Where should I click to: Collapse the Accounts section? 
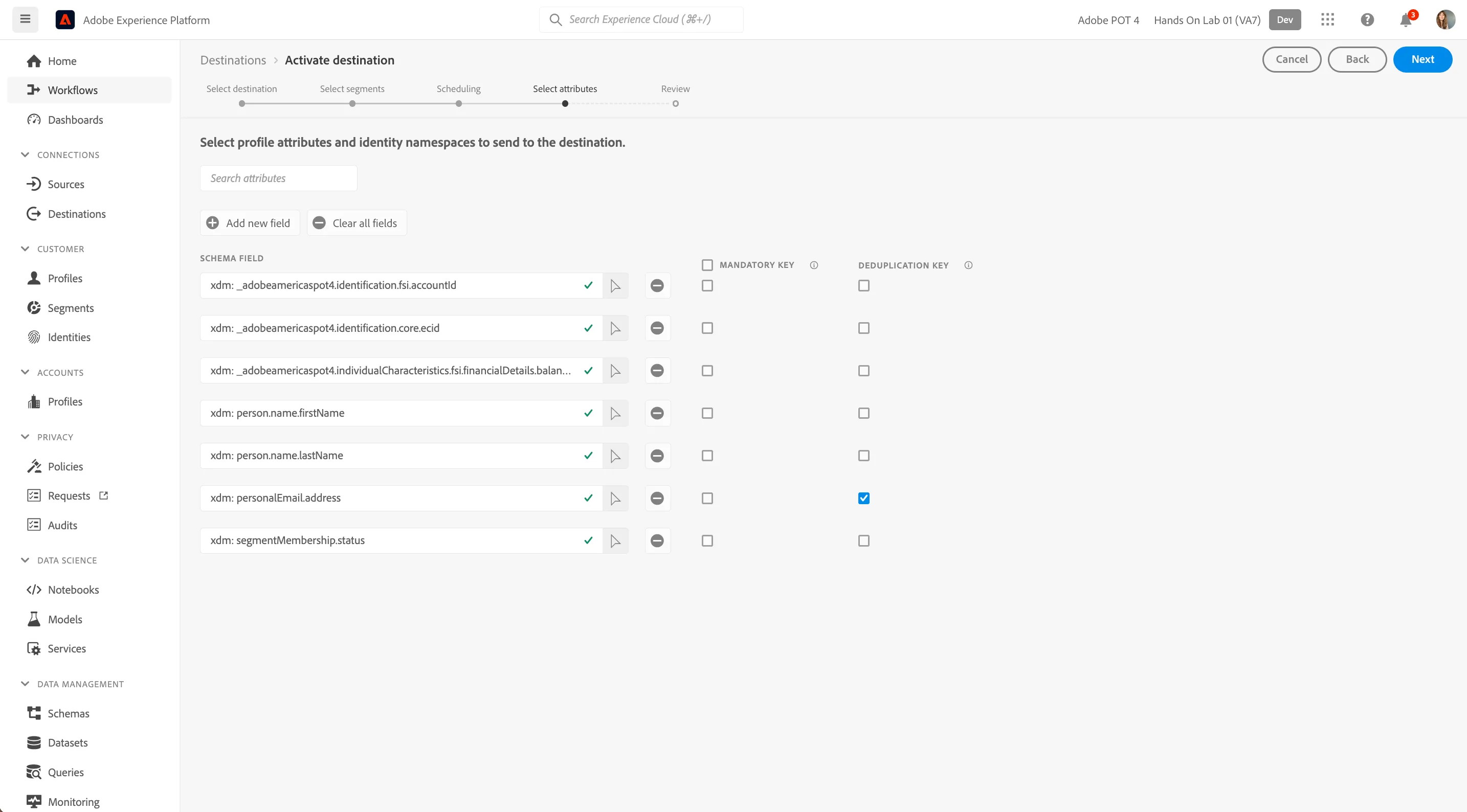25,372
